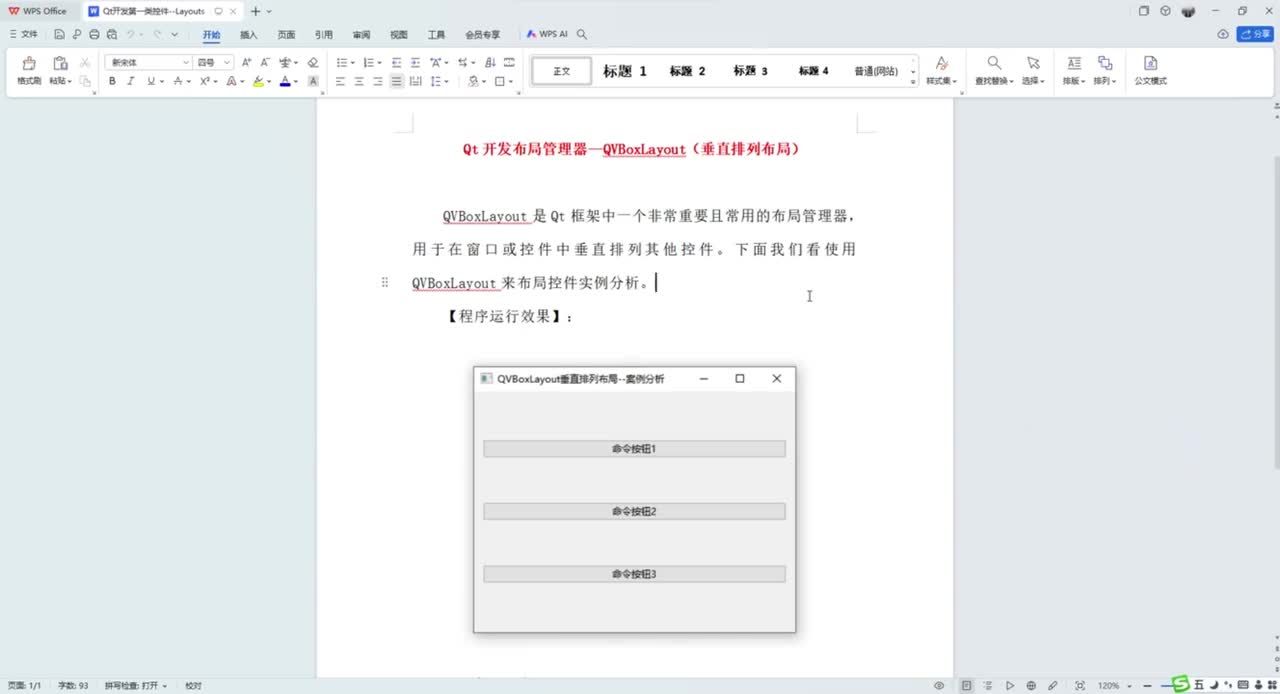Apply the Normal (正文) style
The height and width of the screenshot is (694, 1280).
562,71
